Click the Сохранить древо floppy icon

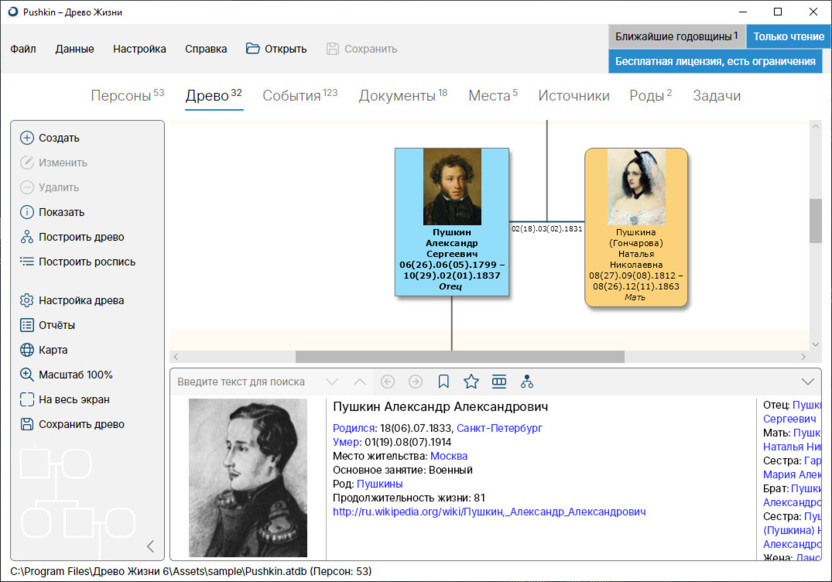27,424
